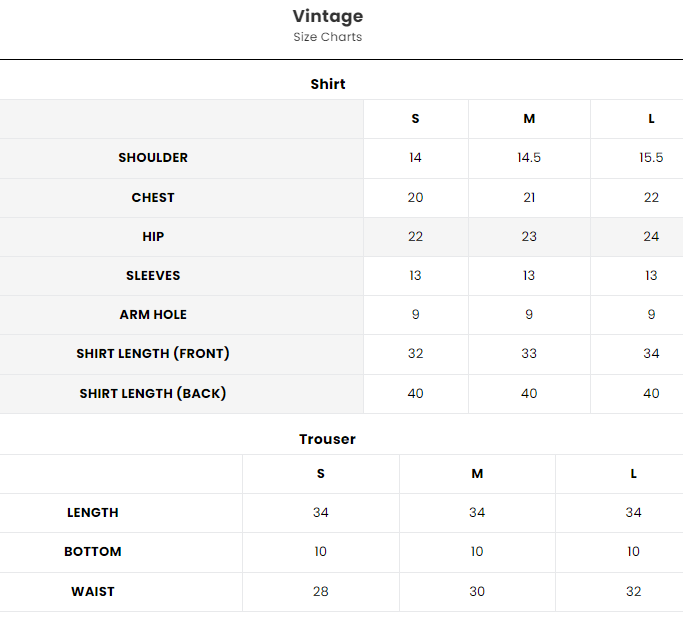Screen dimensions: 683x620
Task: Select the shirt table's M column header
Action: [529, 119]
